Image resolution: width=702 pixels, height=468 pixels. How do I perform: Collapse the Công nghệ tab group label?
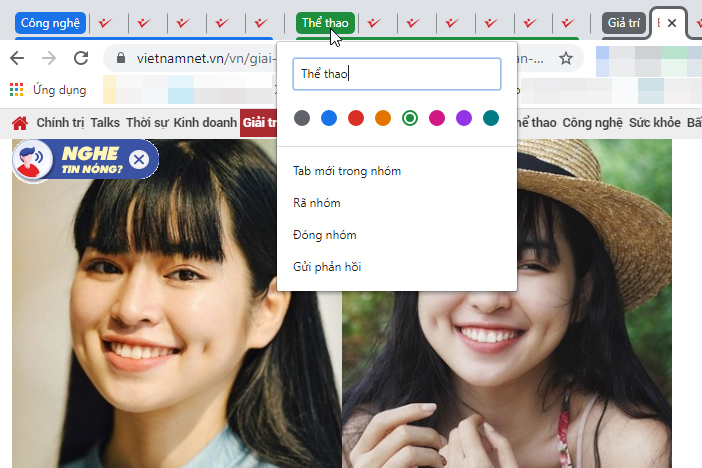[x=50, y=23]
